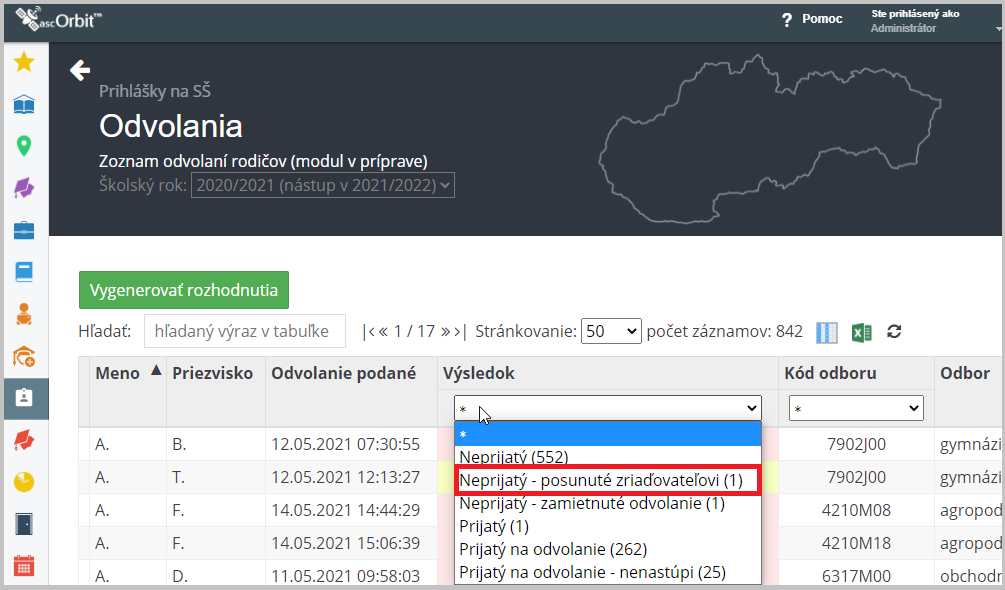
Task: Click the počet záznamov: 842 text
Action: point(724,331)
